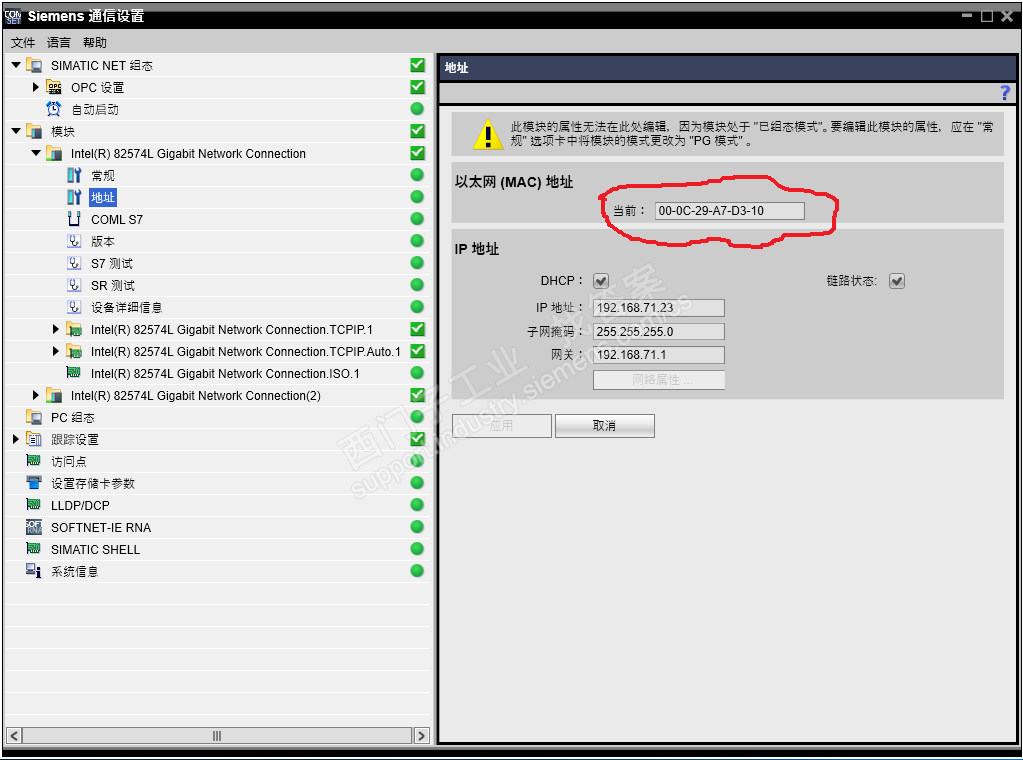Click the 网关 field 192.168.71.1
This screenshot has width=1023, height=760.
point(659,355)
